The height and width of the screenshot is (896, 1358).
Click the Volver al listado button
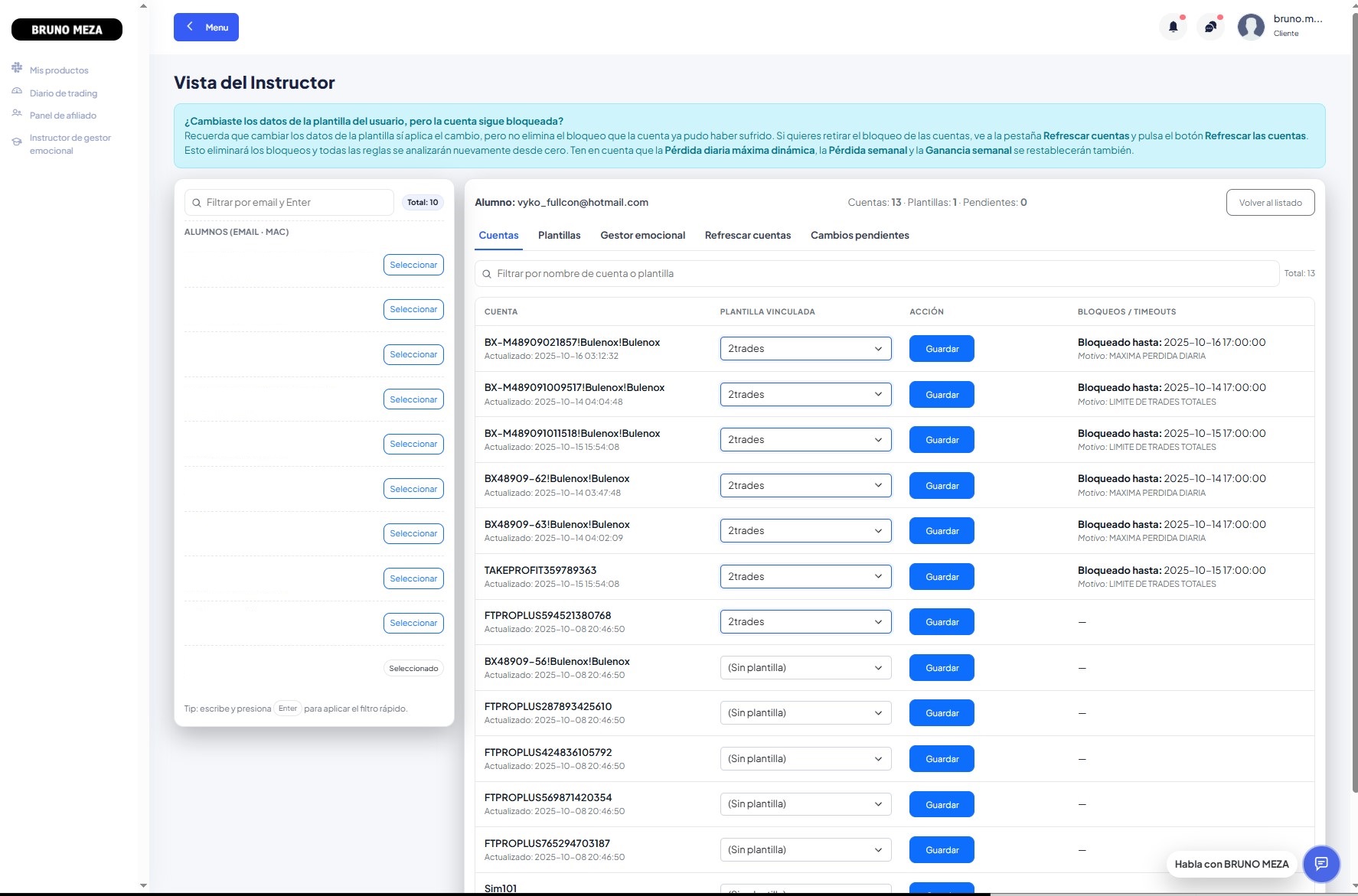click(1270, 203)
